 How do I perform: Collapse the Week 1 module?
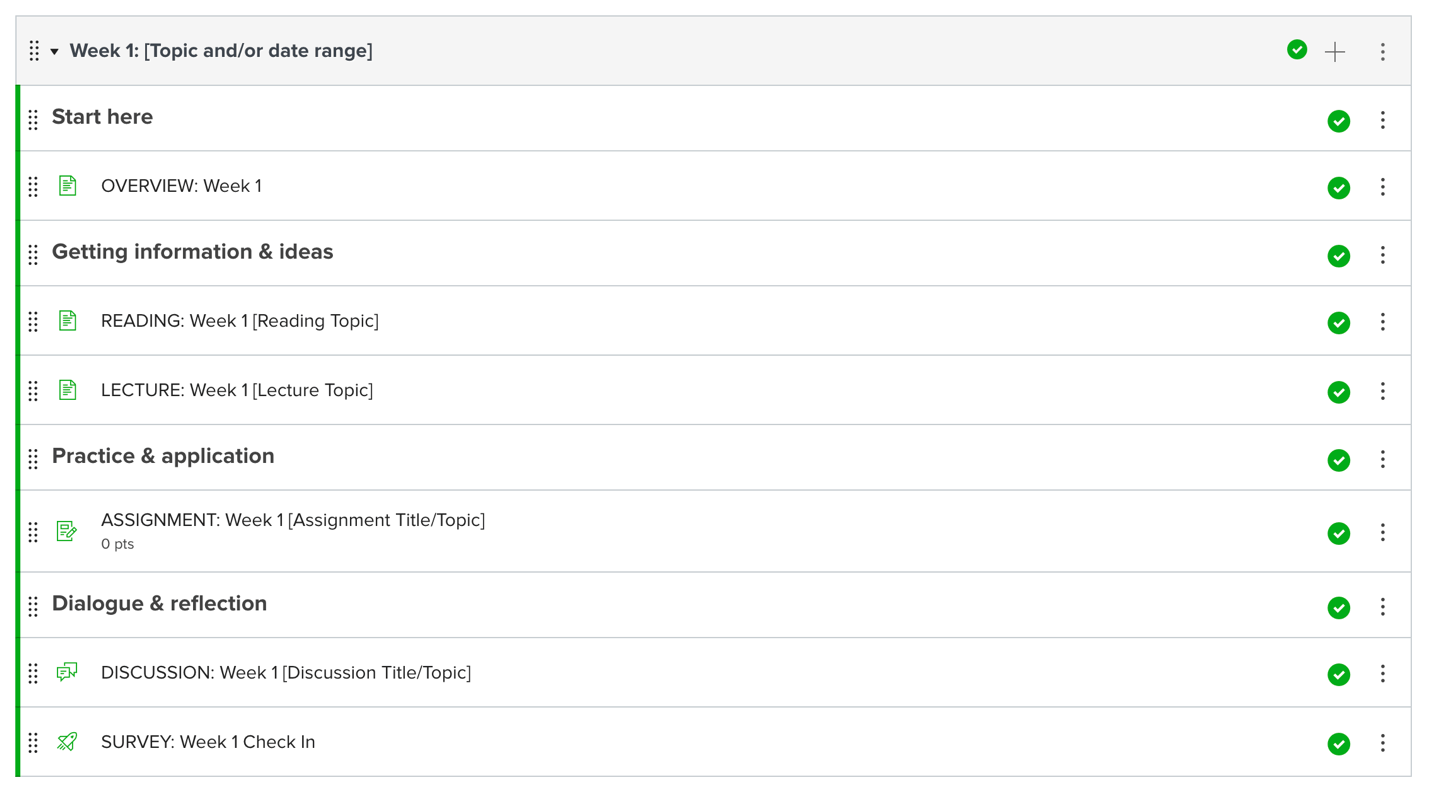(55, 51)
